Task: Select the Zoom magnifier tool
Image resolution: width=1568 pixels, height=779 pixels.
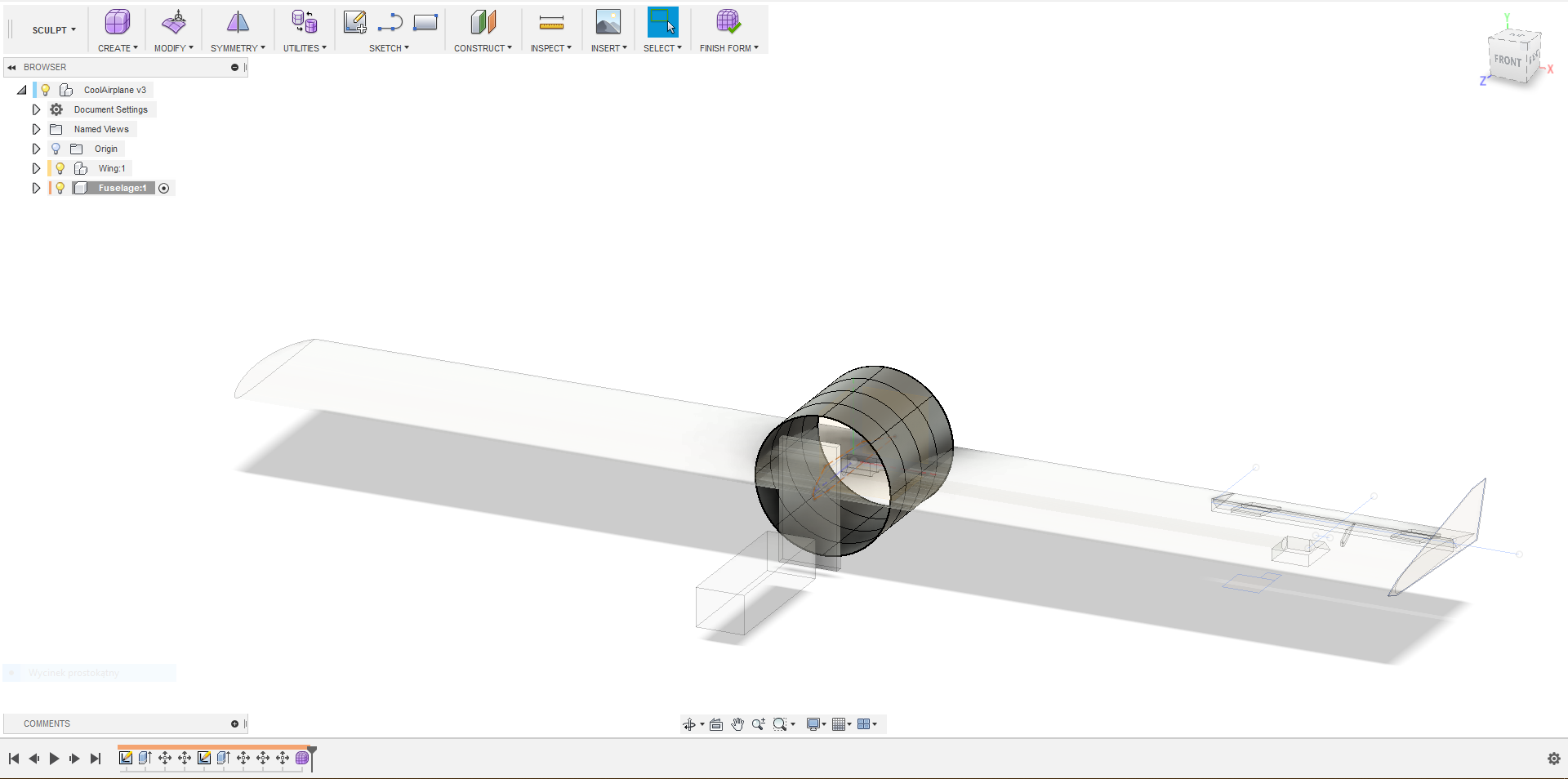Action: point(759,724)
